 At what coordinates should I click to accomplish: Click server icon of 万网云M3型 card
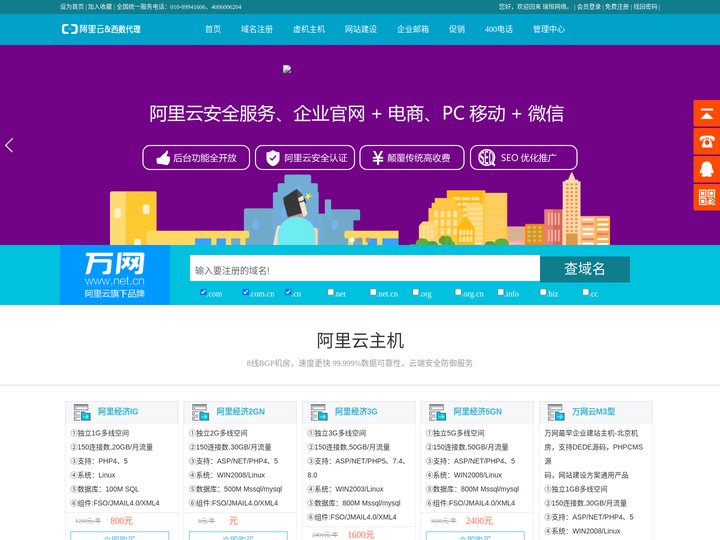(x=556, y=412)
